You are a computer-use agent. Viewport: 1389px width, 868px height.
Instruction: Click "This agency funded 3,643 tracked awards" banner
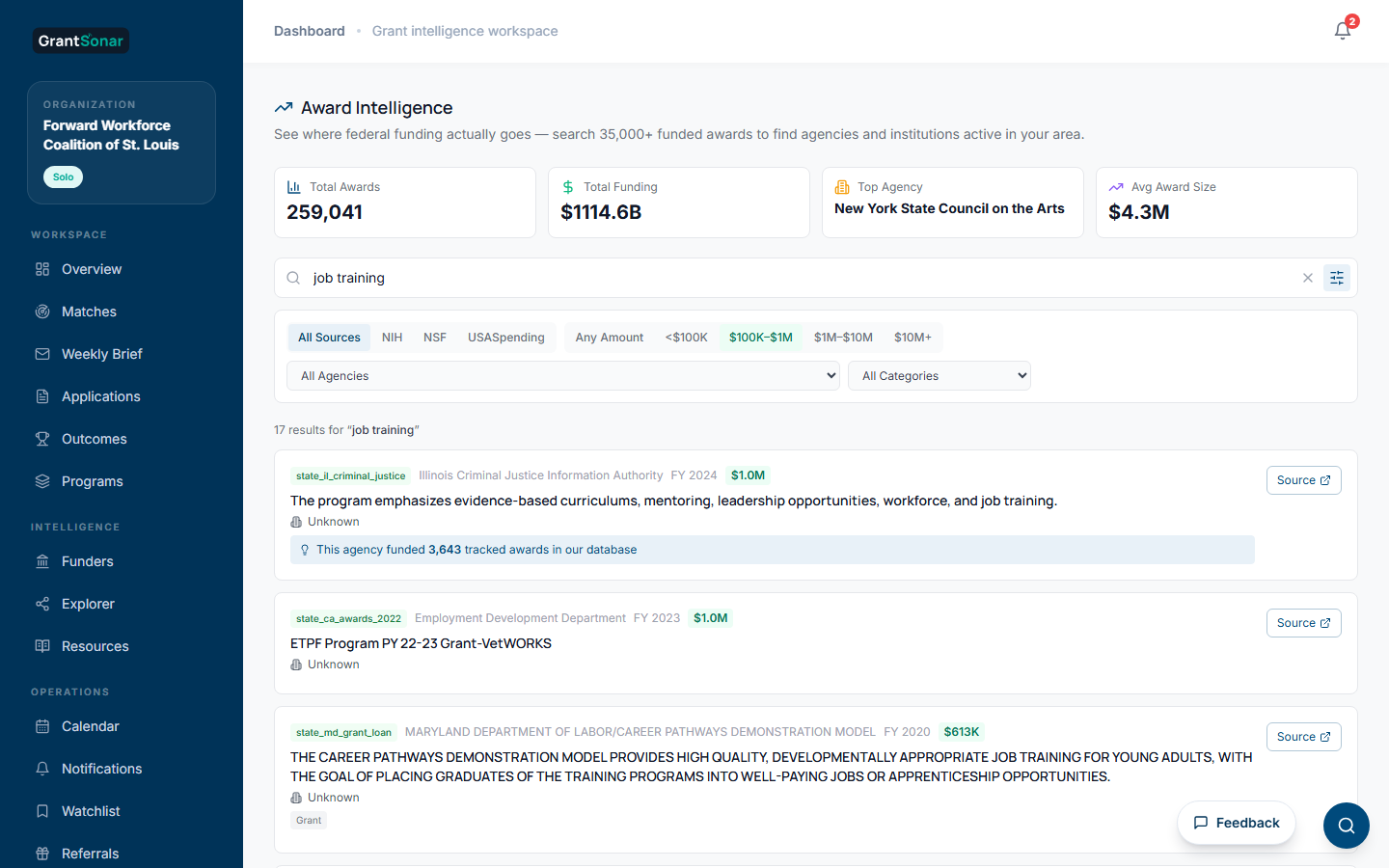pyautogui.click(x=773, y=550)
